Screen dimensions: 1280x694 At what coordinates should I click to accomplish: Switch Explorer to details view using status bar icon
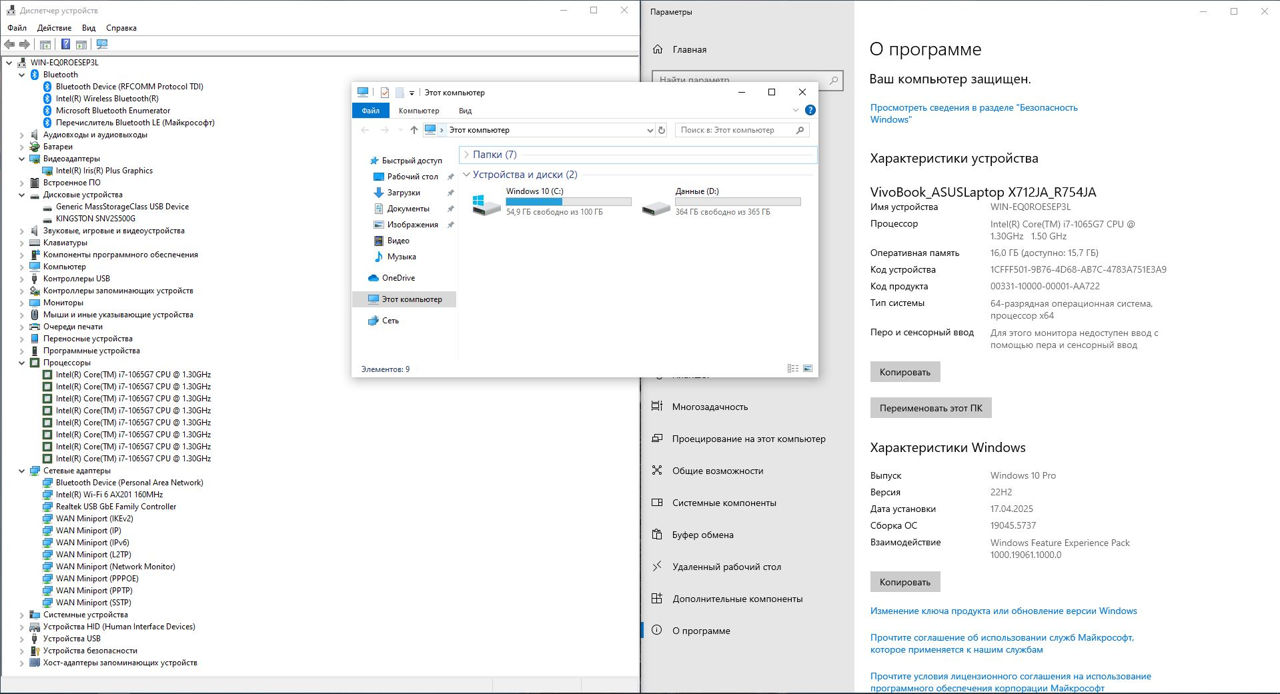[793, 369]
